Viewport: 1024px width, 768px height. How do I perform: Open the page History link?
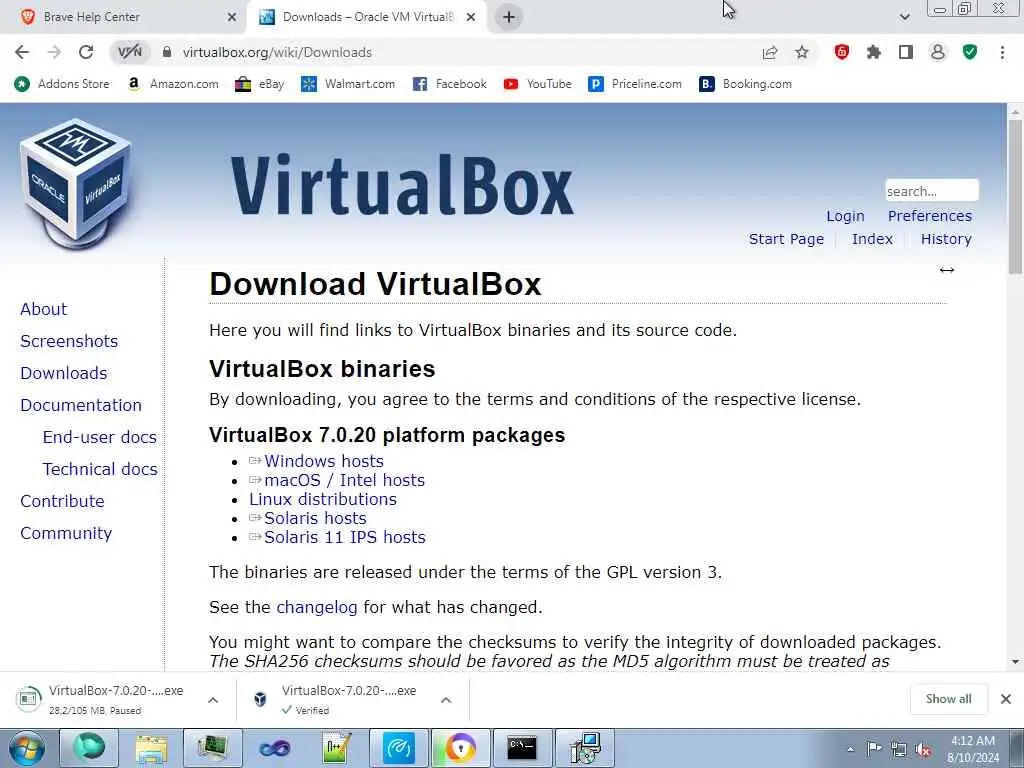tap(946, 239)
